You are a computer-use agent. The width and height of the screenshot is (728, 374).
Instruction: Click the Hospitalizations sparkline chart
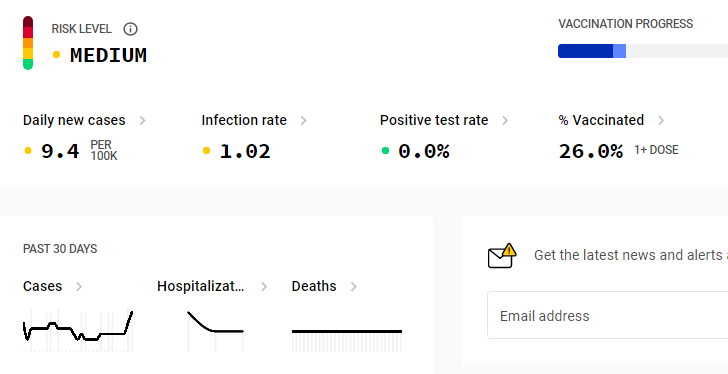[x=215, y=331]
